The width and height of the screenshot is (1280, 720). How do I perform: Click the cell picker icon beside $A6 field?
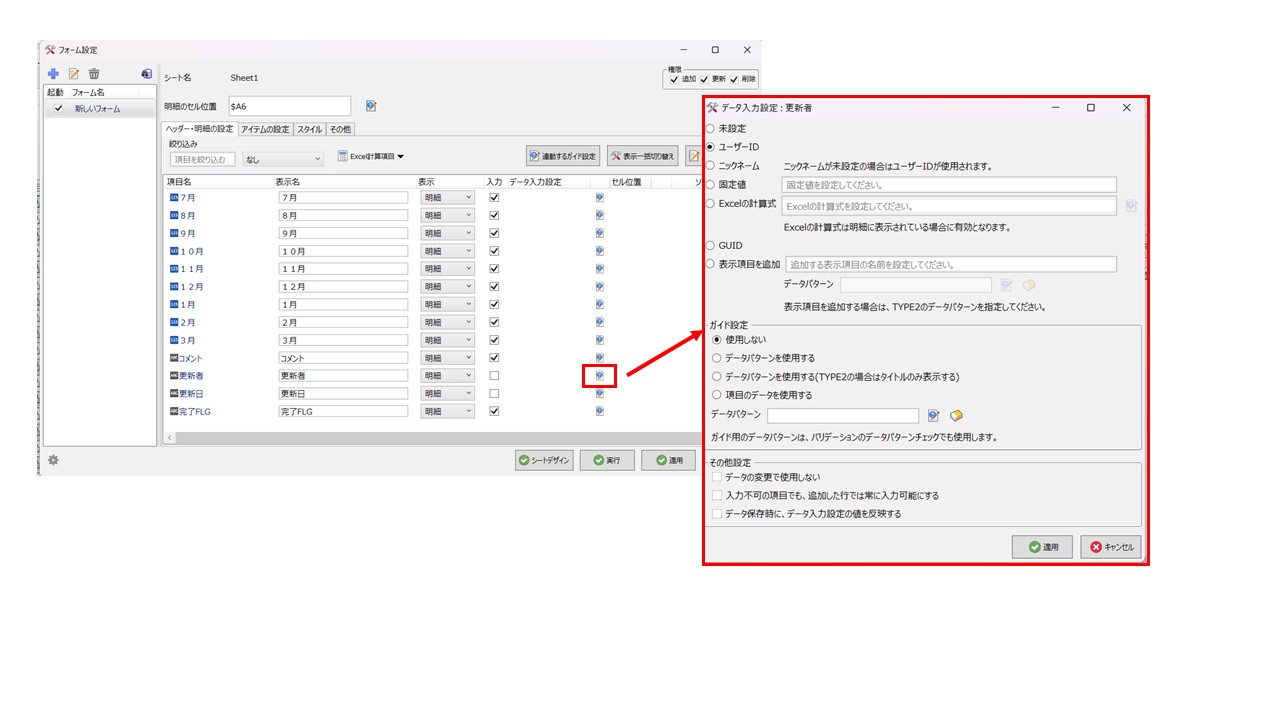point(371,106)
